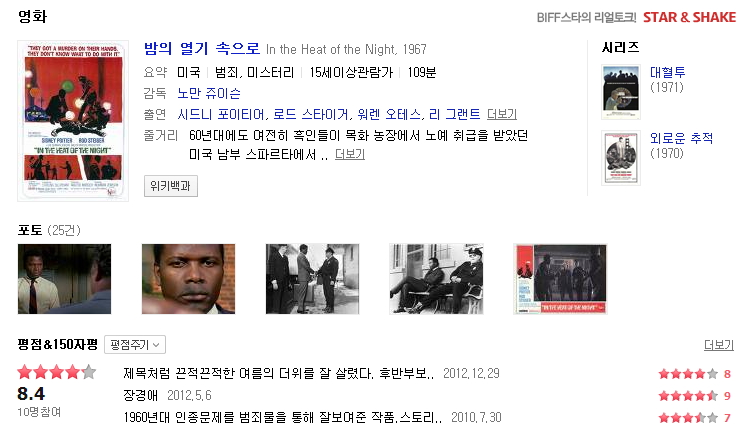Expand the plot summary with 더보기
The width and height of the screenshot is (751, 442).
350,154
